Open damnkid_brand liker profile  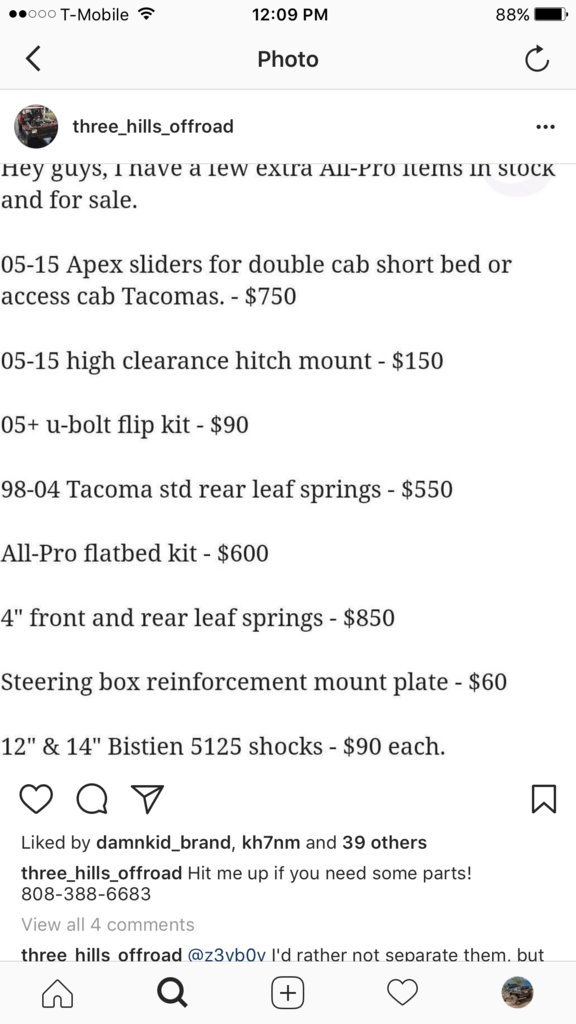click(163, 842)
